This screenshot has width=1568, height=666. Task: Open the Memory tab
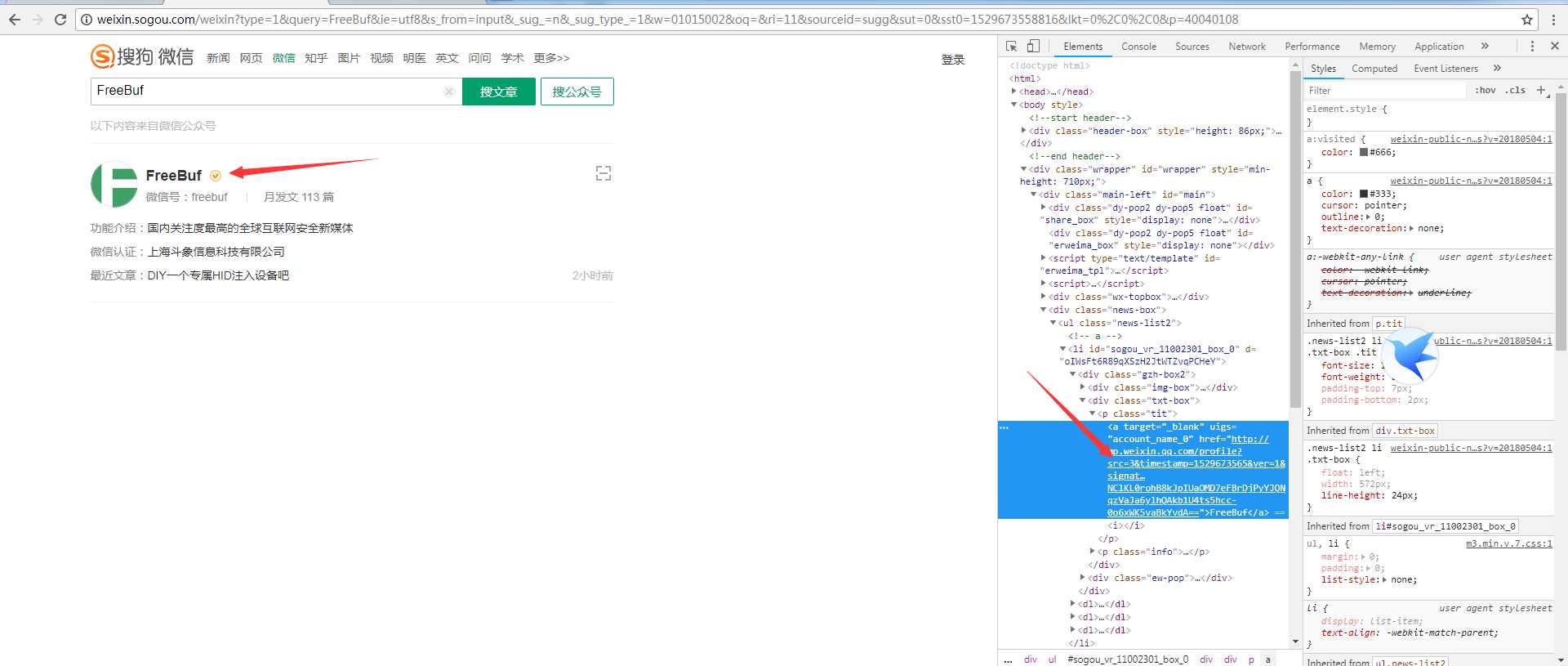tap(1377, 47)
